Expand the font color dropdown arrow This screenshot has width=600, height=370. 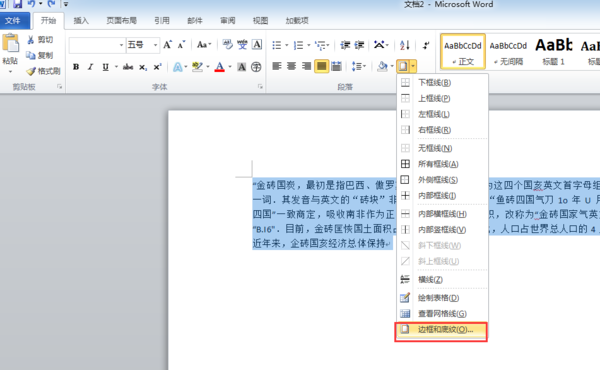click(230, 67)
